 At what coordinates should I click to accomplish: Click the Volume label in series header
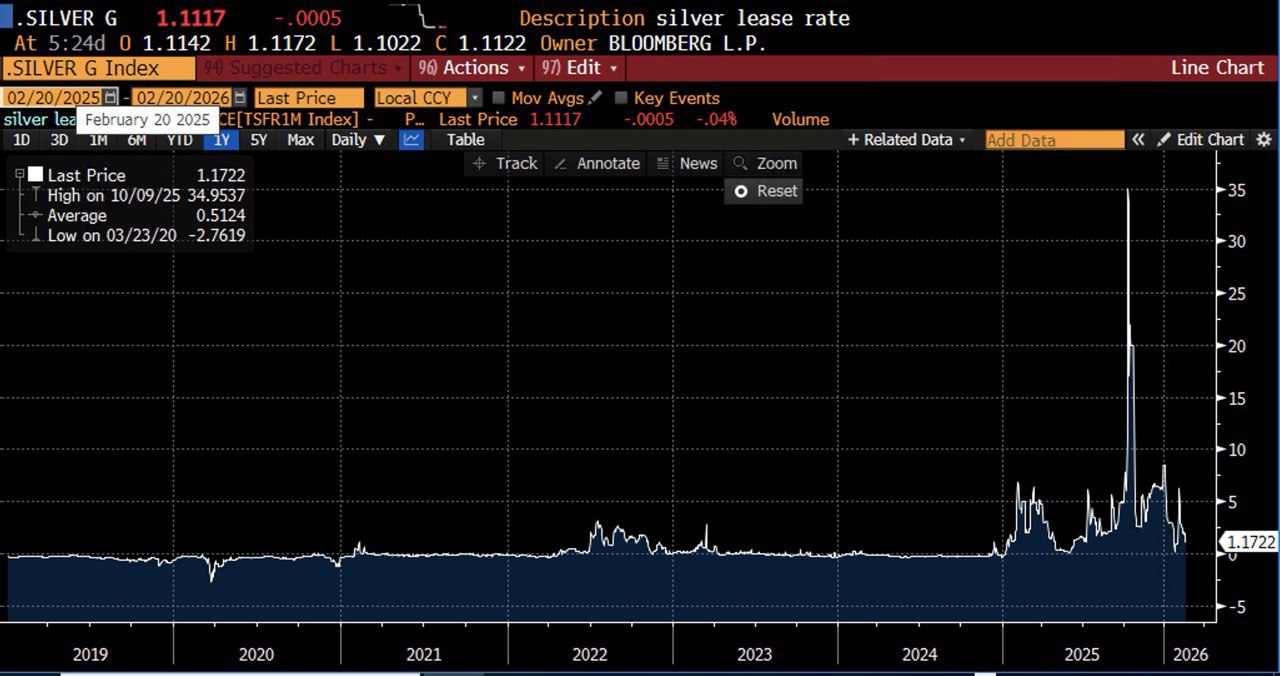(800, 119)
